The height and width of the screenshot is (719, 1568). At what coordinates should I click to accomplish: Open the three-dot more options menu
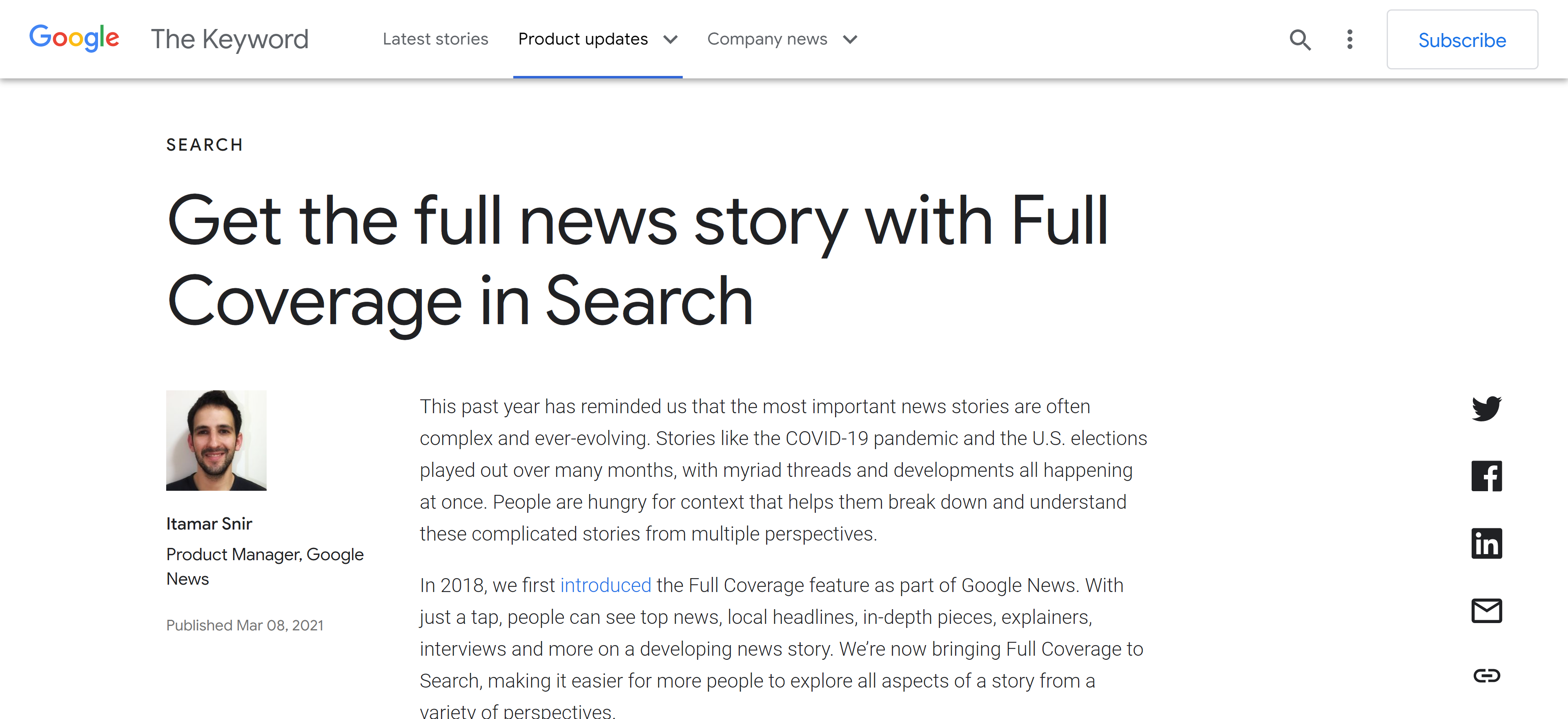click(x=1350, y=40)
